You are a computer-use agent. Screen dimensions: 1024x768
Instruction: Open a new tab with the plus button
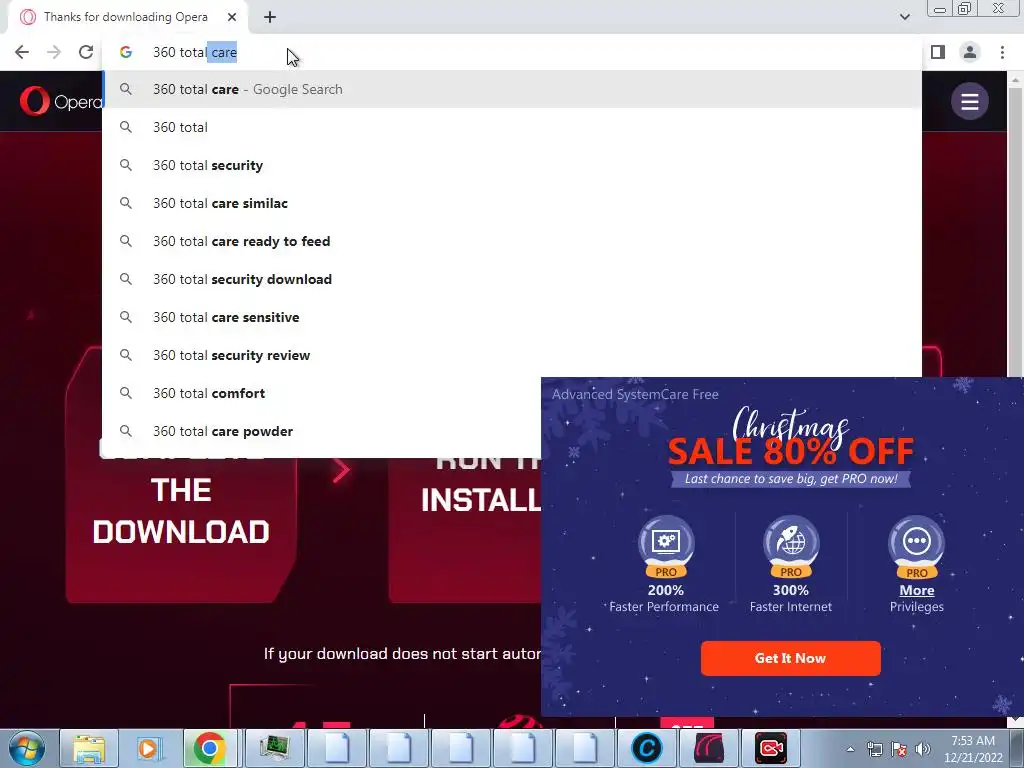[270, 18]
